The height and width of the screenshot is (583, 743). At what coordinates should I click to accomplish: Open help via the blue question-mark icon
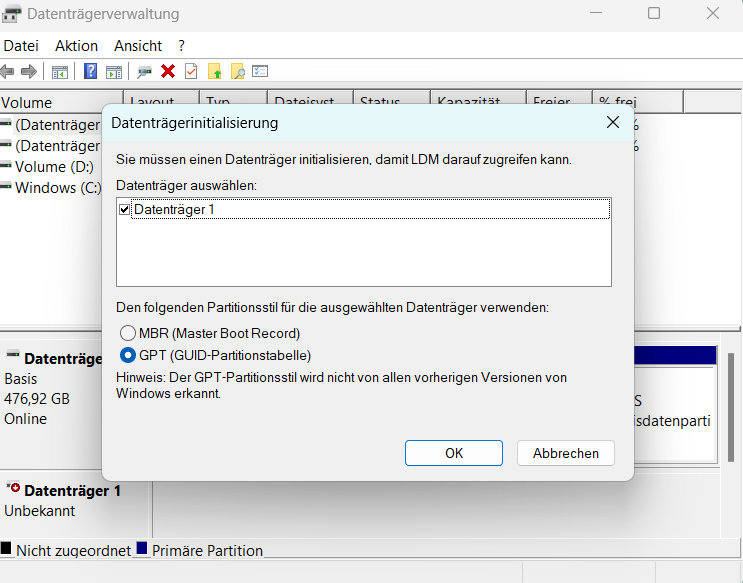[x=90, y=72]
